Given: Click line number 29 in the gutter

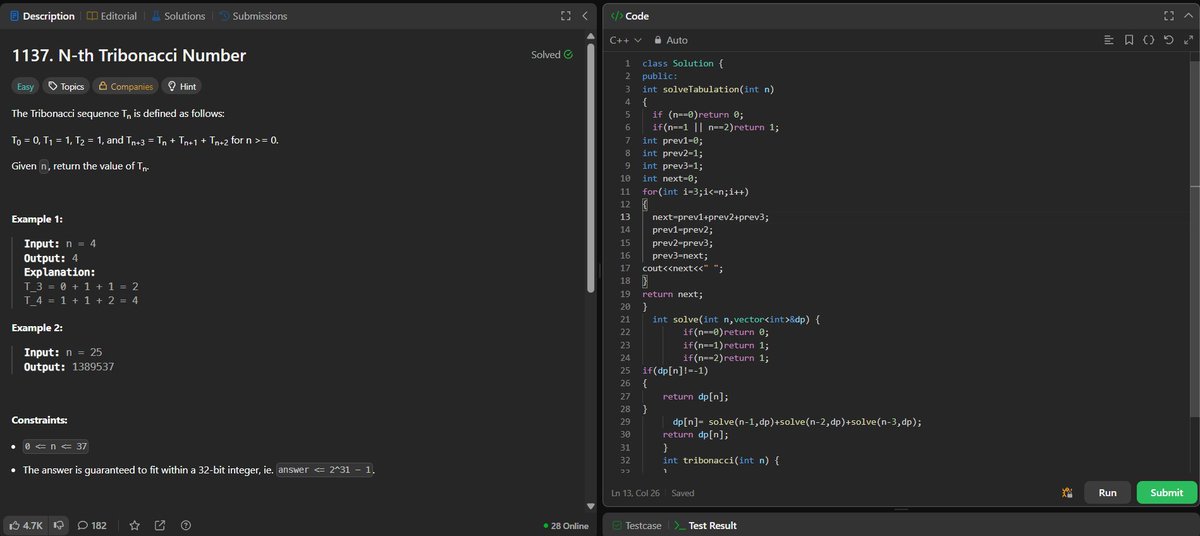Looking at the screenshot, I should pos(625,422).
